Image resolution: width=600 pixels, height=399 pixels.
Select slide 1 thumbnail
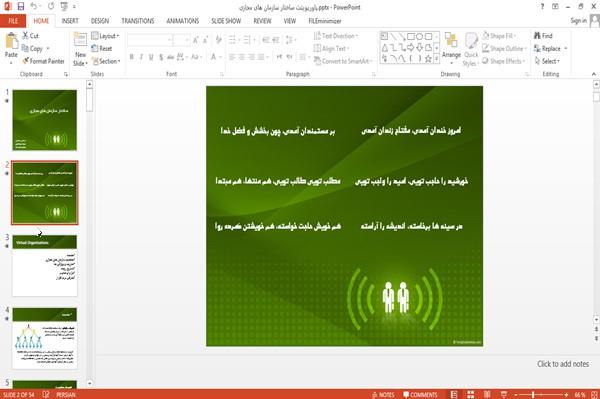[45, 120]
